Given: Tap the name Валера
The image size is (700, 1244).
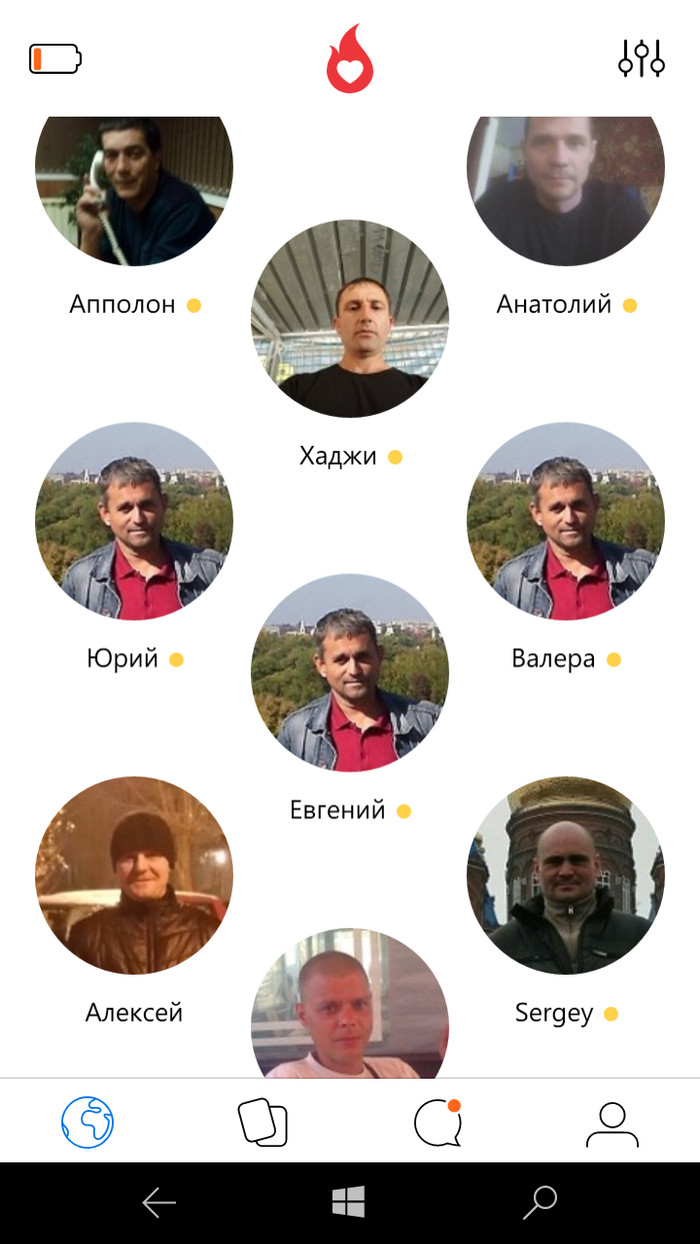Looking at the screenshot, I should click(x=553, y=659).
